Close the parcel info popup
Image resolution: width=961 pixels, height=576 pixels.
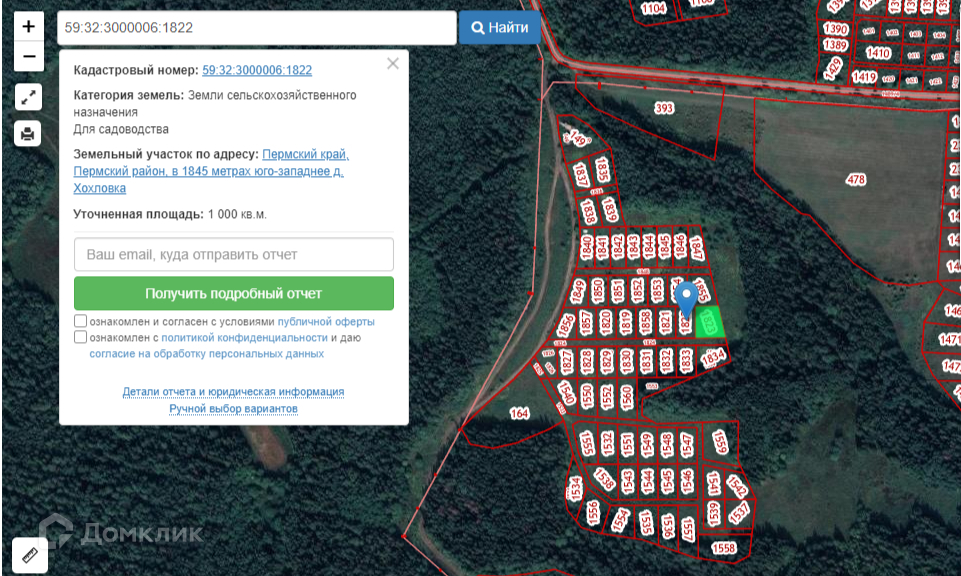coord(393,64)
